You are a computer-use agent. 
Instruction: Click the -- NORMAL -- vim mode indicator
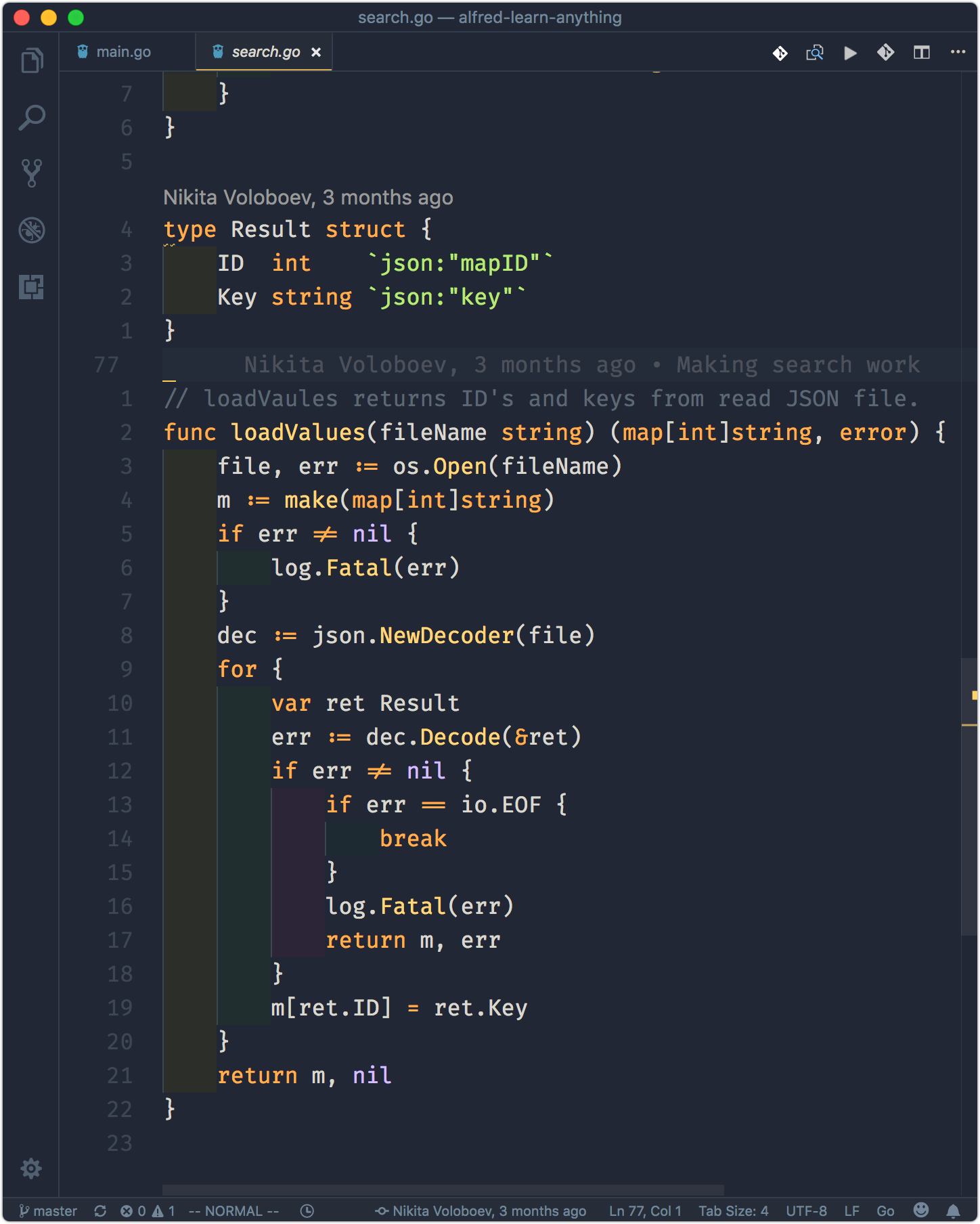pos(233,1210)
